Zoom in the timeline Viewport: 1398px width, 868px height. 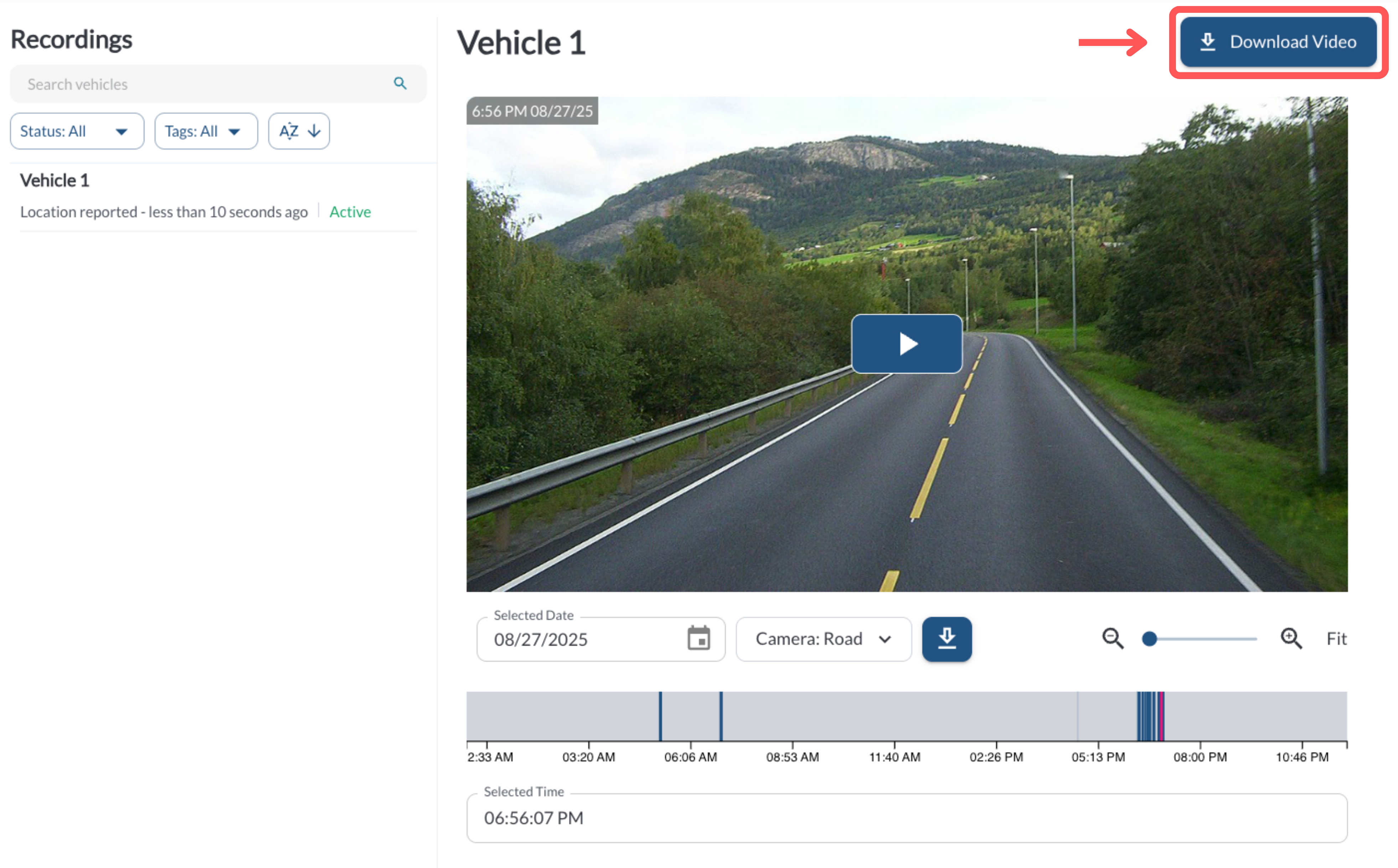coord(1291,638)
